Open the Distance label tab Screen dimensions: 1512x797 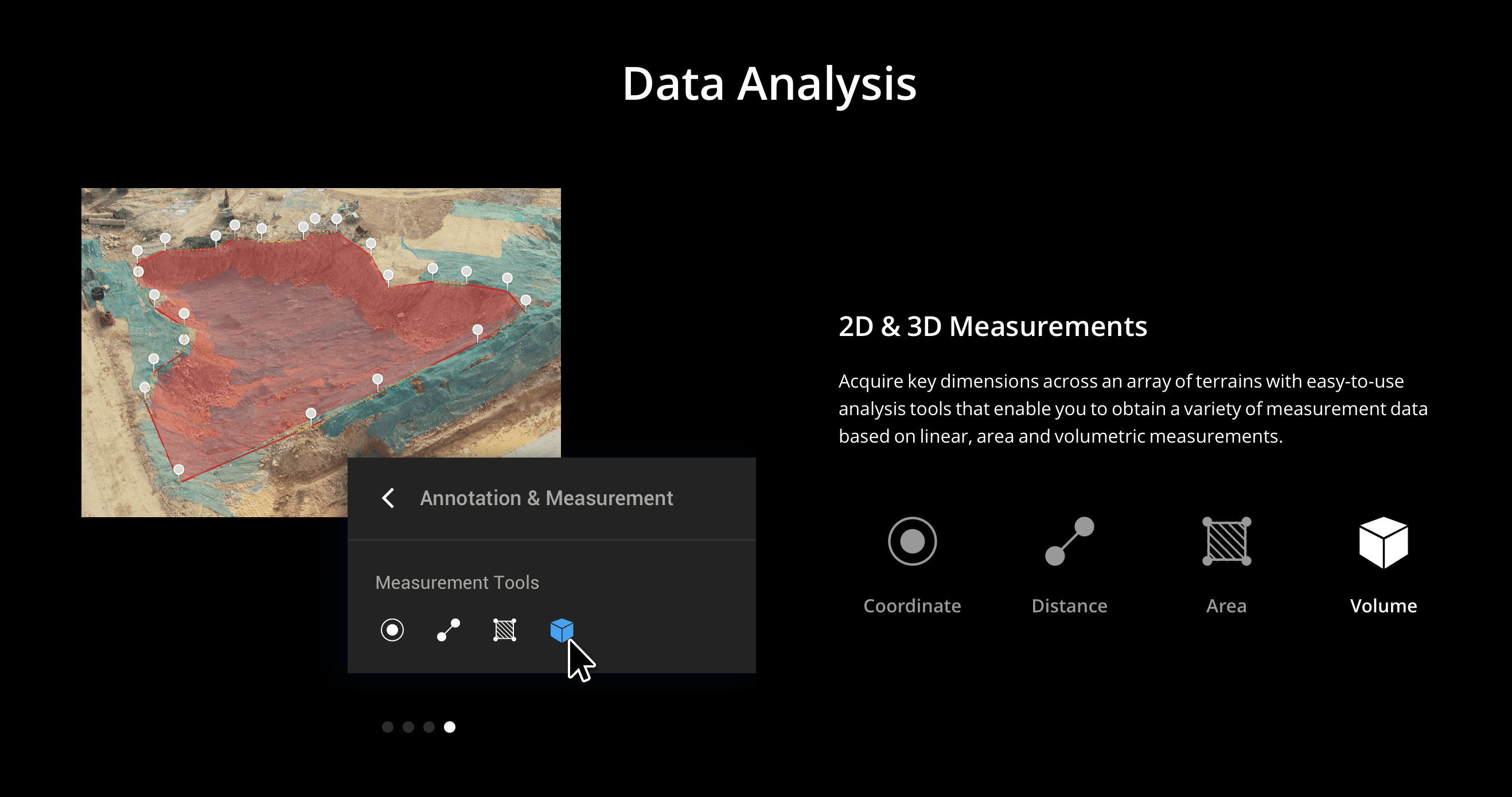point(1069,605)
